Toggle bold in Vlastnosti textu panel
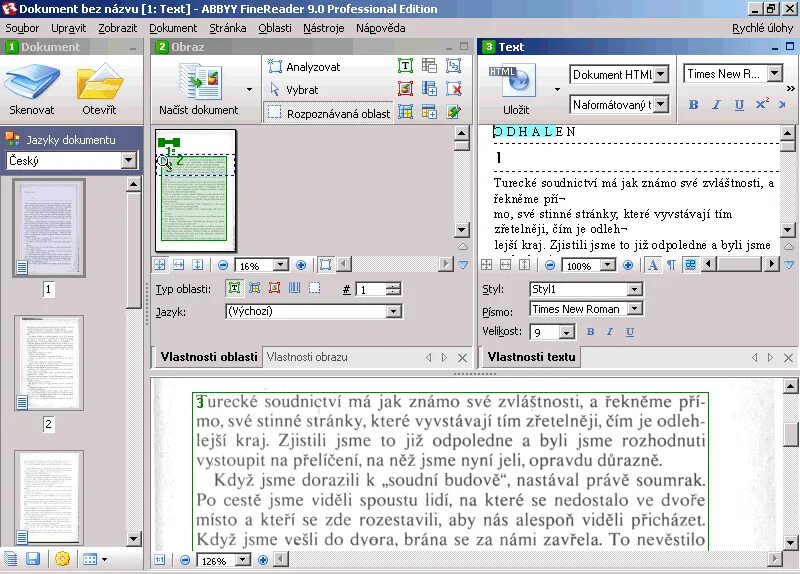 coord(590,332)
